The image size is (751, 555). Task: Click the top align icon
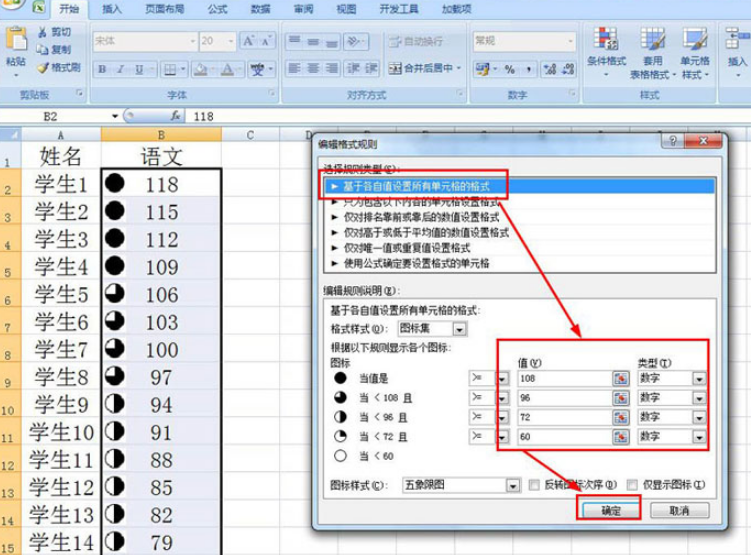295,41
